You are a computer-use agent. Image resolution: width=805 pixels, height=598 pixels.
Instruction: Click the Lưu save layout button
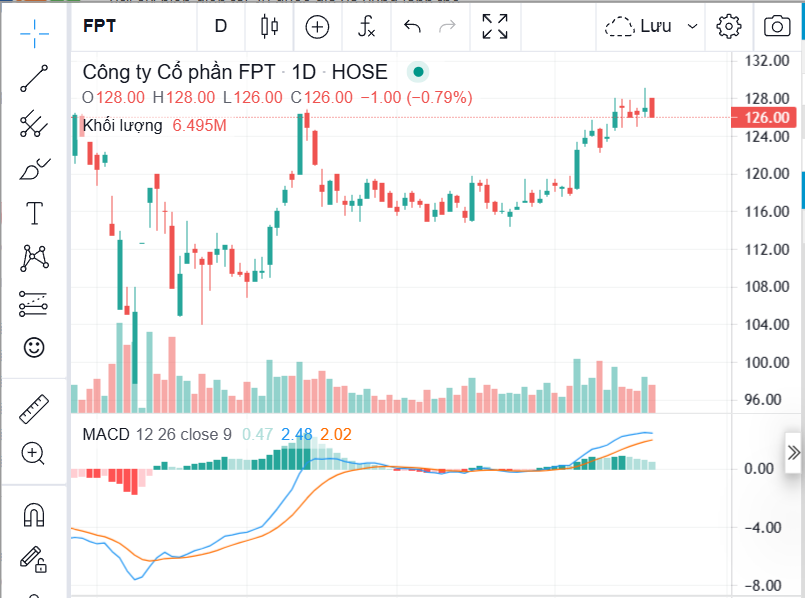pyautogui.click(x=639, y=26)
